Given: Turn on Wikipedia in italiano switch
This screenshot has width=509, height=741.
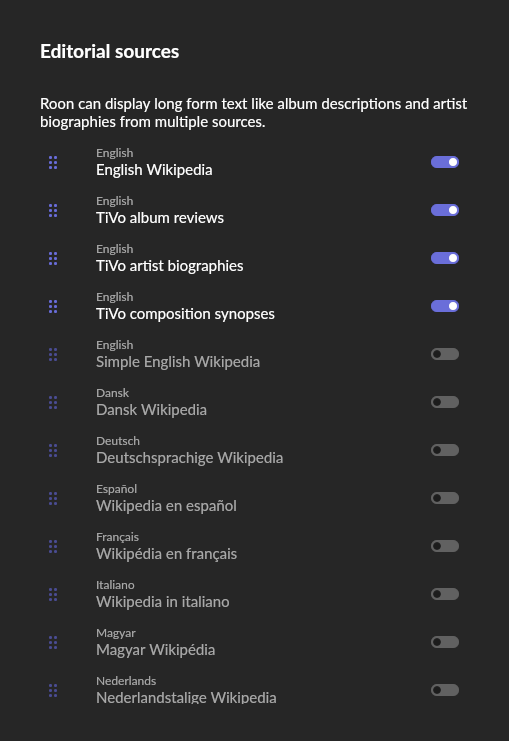Looking at the screenshot, I should (445, 594).
